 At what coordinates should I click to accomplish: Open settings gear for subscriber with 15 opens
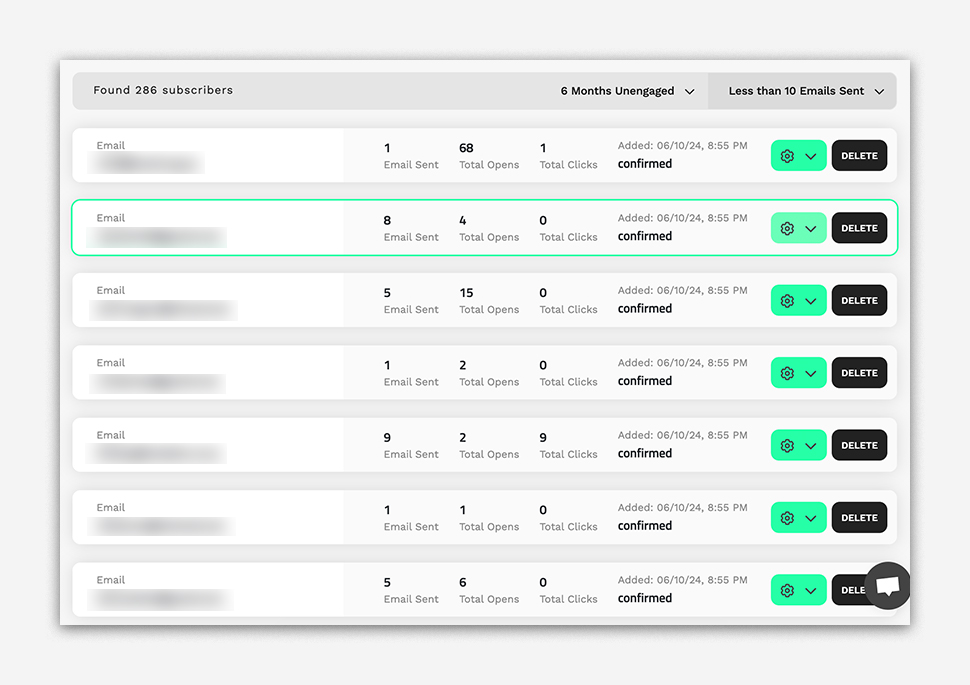(x=787, y=301)
